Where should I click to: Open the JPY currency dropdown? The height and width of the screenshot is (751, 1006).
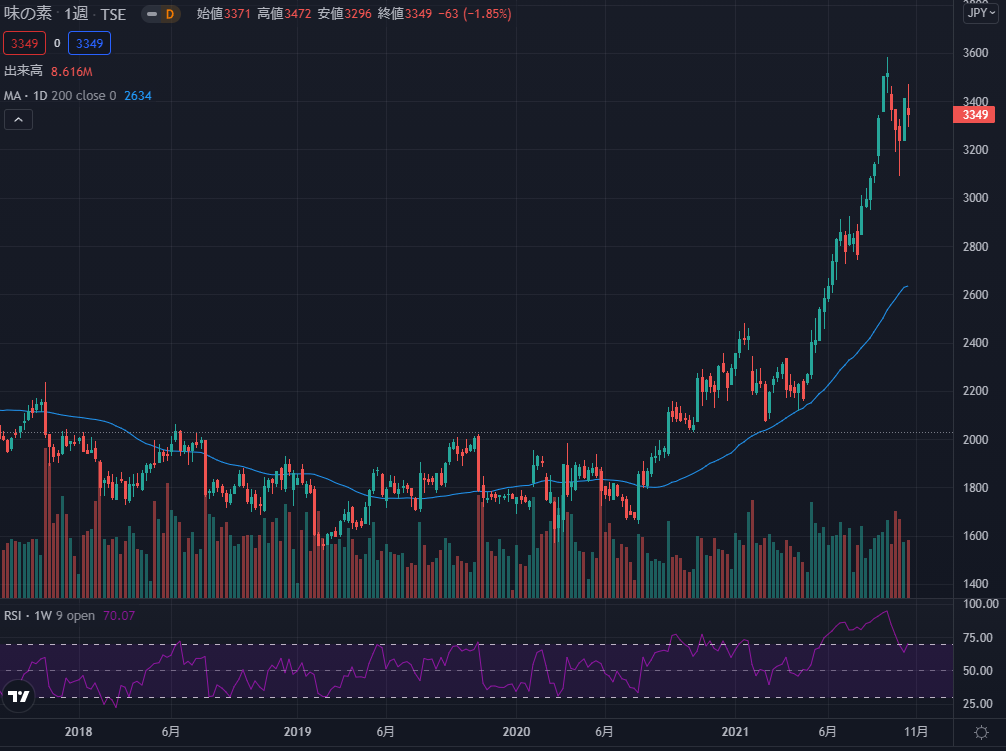pos(981,13)
